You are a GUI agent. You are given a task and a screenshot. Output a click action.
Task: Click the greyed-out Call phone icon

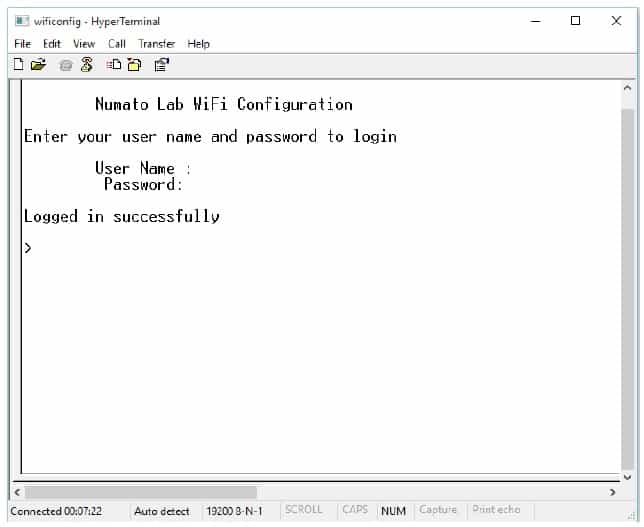[66, 65]
